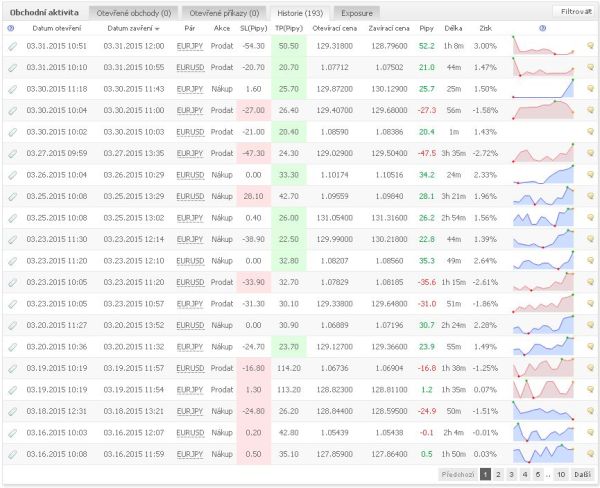Click paperclip icon for 03.27.2015 09:59 trade
The height and width of the screenshot is (488, 600).
12,153
